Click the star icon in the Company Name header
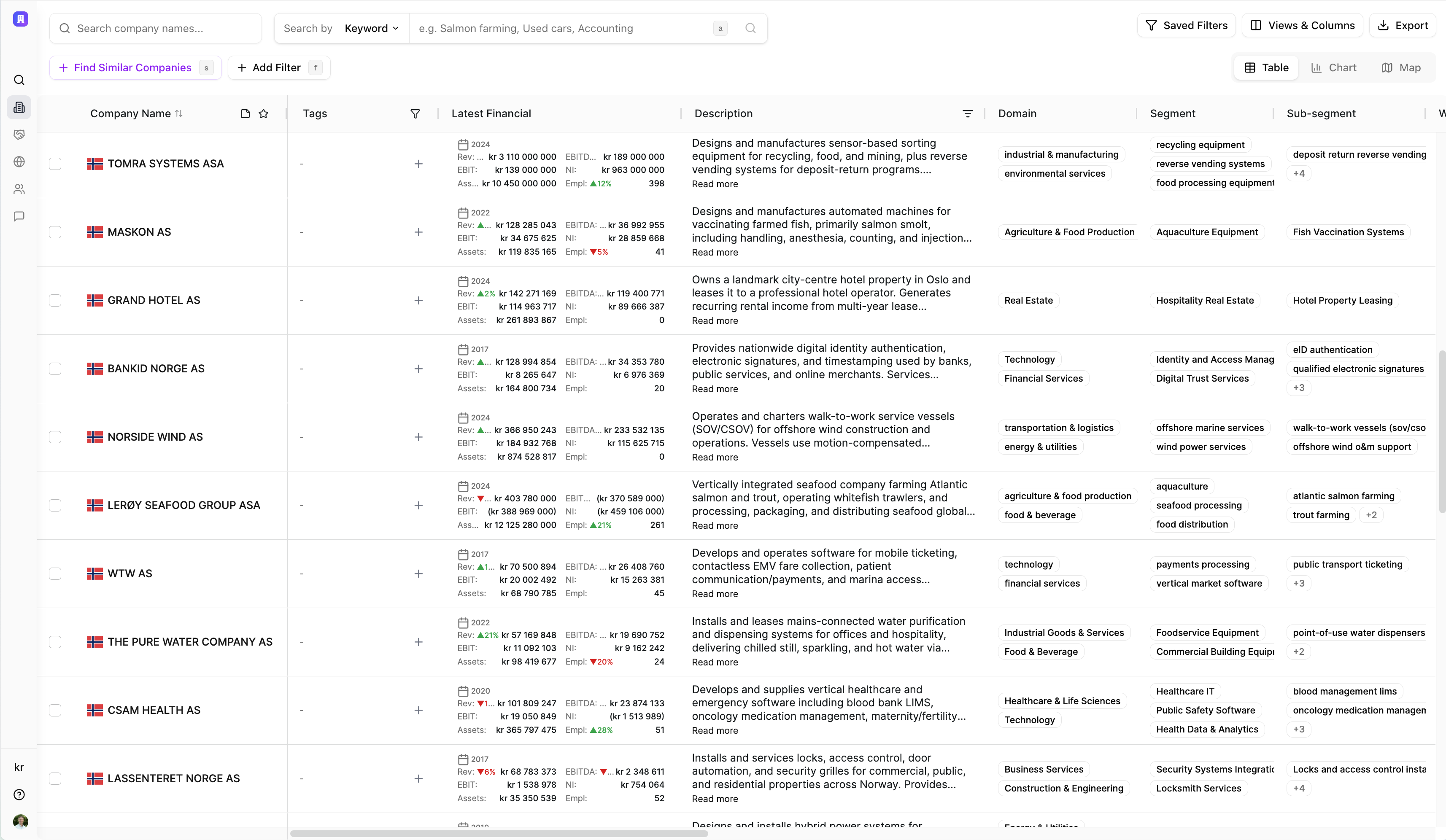This screenshot has height=840, width=1446. click(x=263, y=113)
